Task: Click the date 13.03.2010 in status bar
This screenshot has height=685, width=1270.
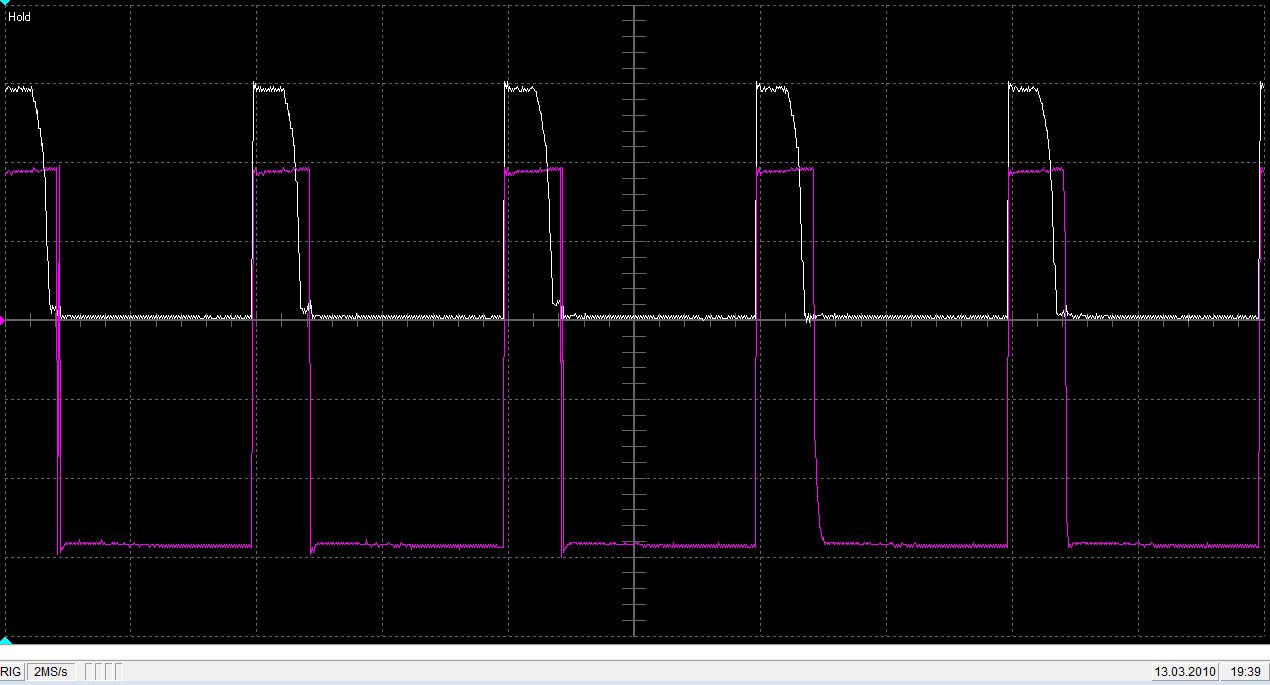Action: tap(1183, 672)
